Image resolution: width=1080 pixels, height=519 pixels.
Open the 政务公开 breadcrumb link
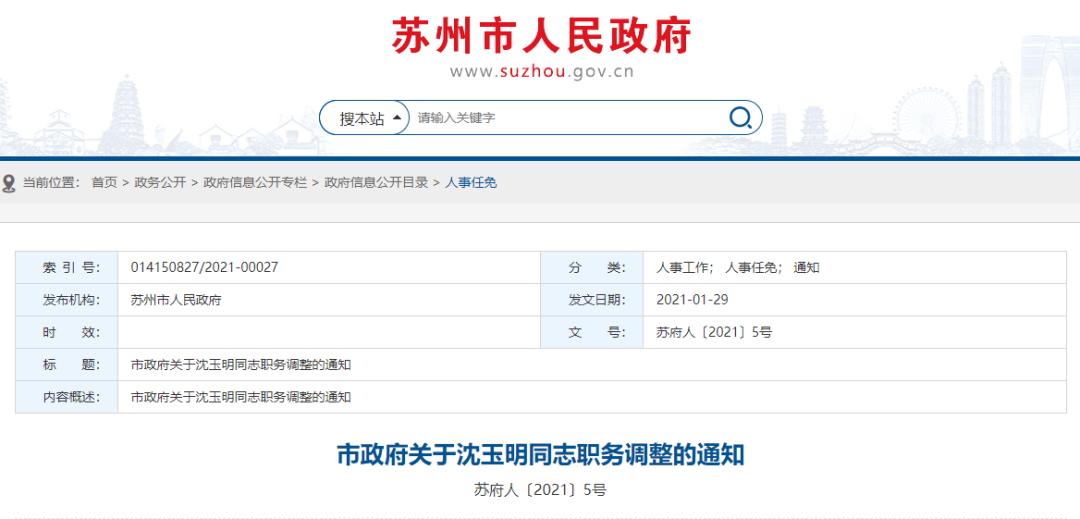pos(160,182)
